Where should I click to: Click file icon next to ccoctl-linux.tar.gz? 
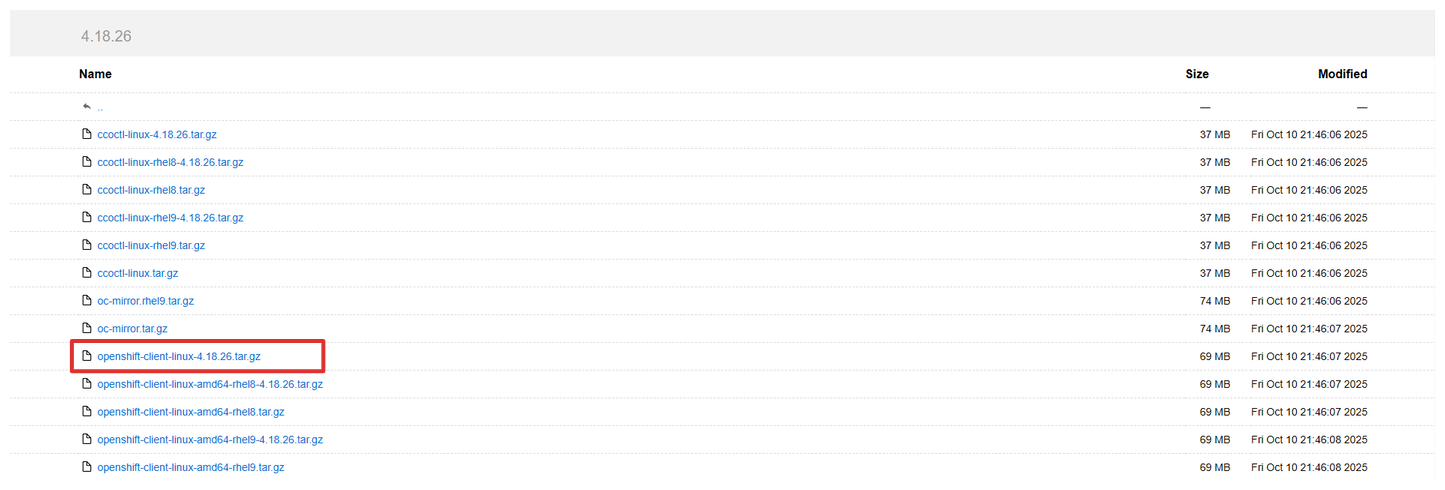(x=87, y=273)
